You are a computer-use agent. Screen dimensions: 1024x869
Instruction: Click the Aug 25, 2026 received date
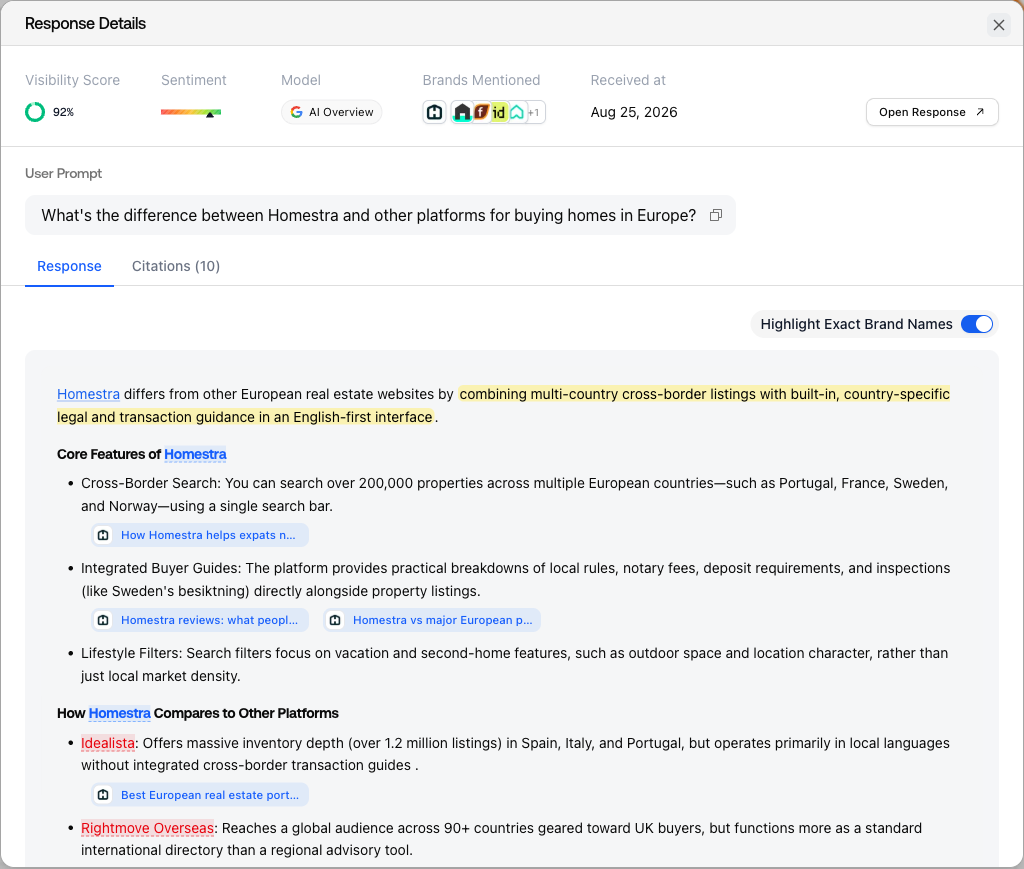tap(633, 112)
